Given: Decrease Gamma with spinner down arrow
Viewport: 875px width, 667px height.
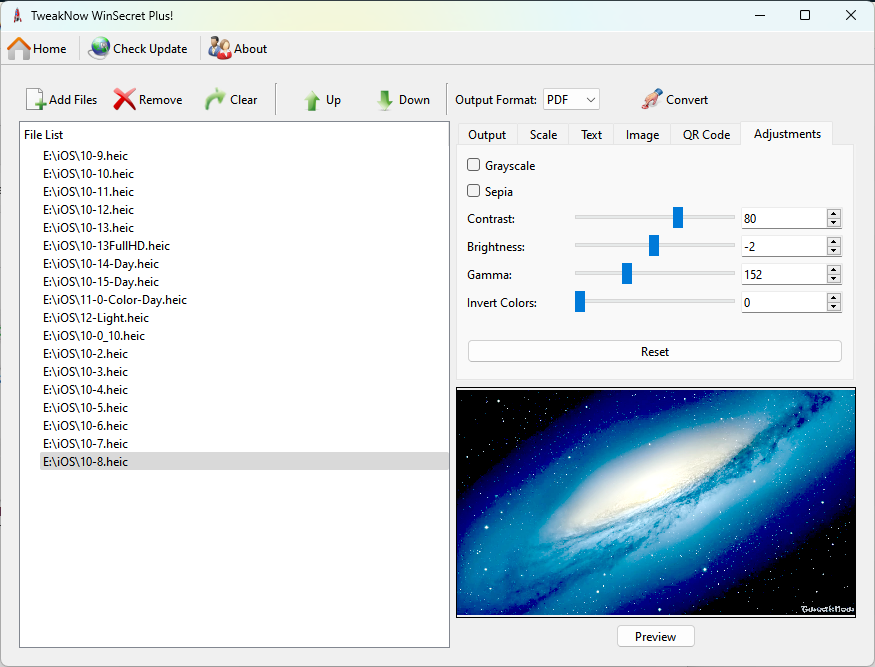Looking at the screenshot, I should click(x=834, y=279).
